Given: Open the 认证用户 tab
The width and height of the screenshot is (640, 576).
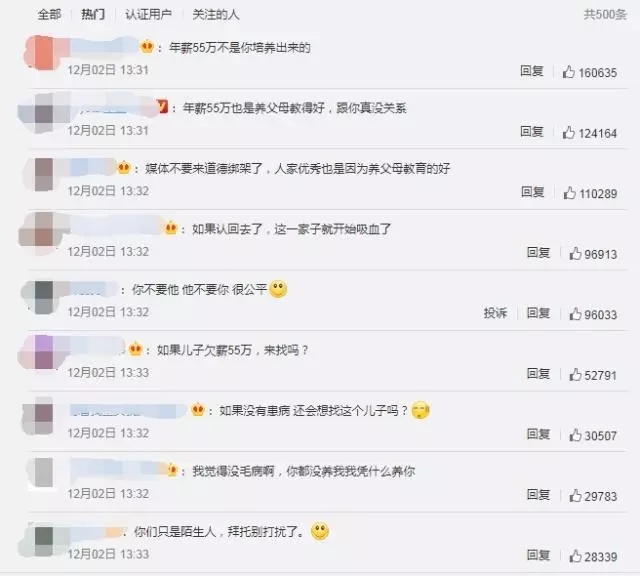Looking at the screenshot, I should 149,14.
